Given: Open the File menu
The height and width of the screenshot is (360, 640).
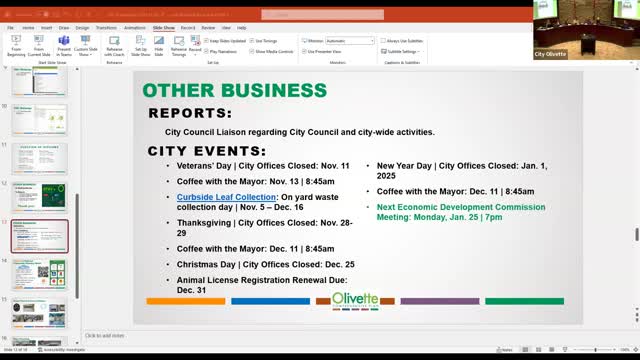Looking at the screenshot, I should [11, 28].
